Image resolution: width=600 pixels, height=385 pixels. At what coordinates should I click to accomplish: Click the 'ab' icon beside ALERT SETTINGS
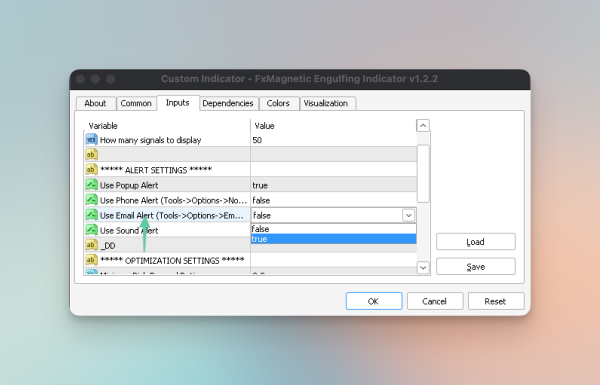coord(91,170)
